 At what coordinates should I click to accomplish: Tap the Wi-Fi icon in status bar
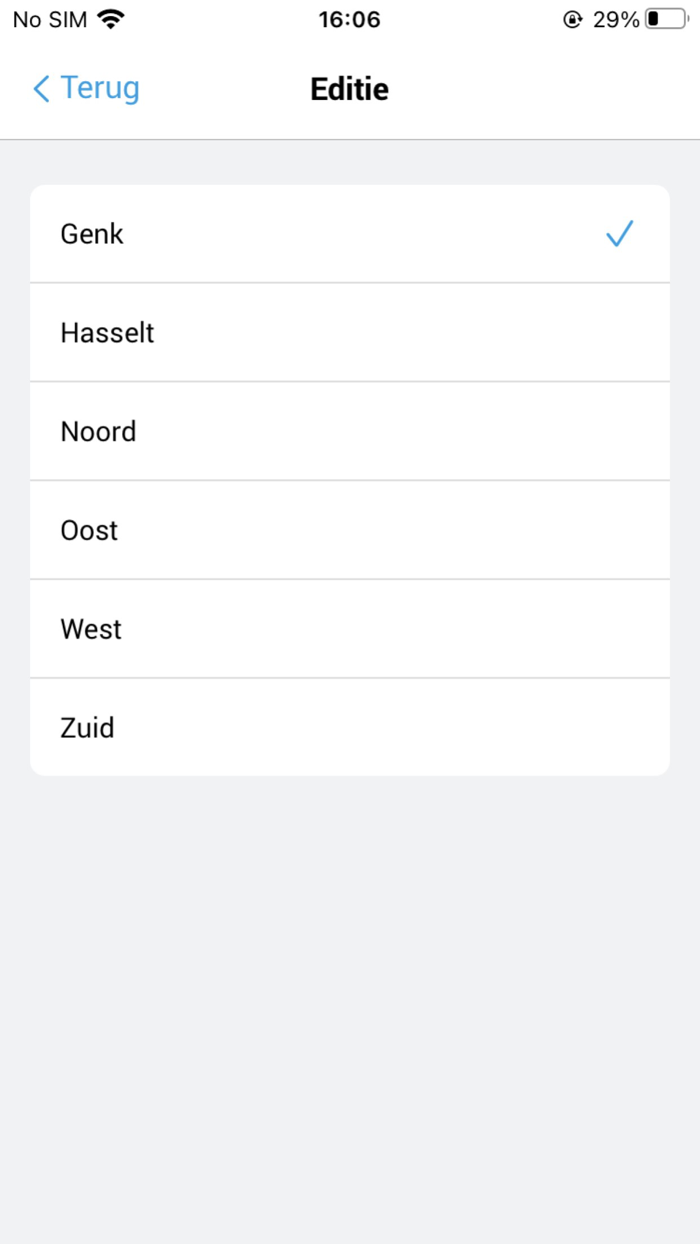point(109,17)
